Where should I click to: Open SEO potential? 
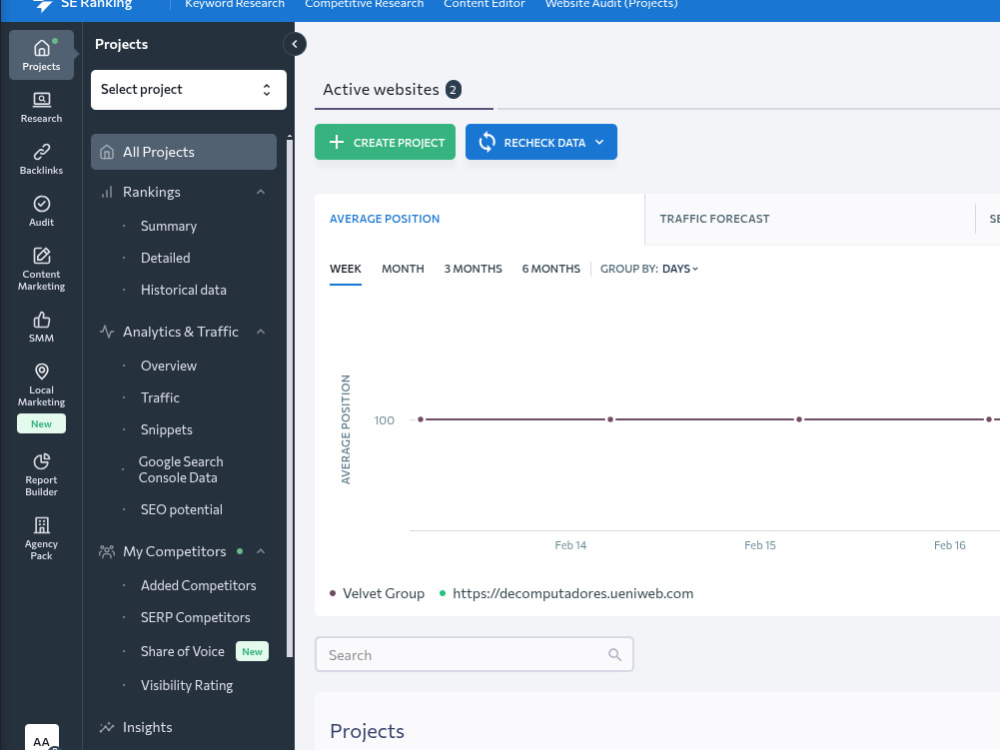click(182, 510)
